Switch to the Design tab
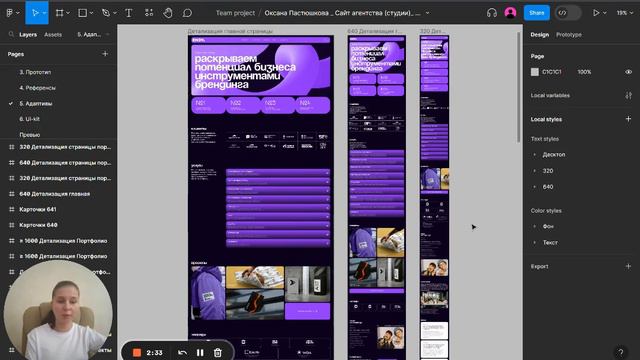The height and width of the screenshot is (360, 640). [540, 35]
